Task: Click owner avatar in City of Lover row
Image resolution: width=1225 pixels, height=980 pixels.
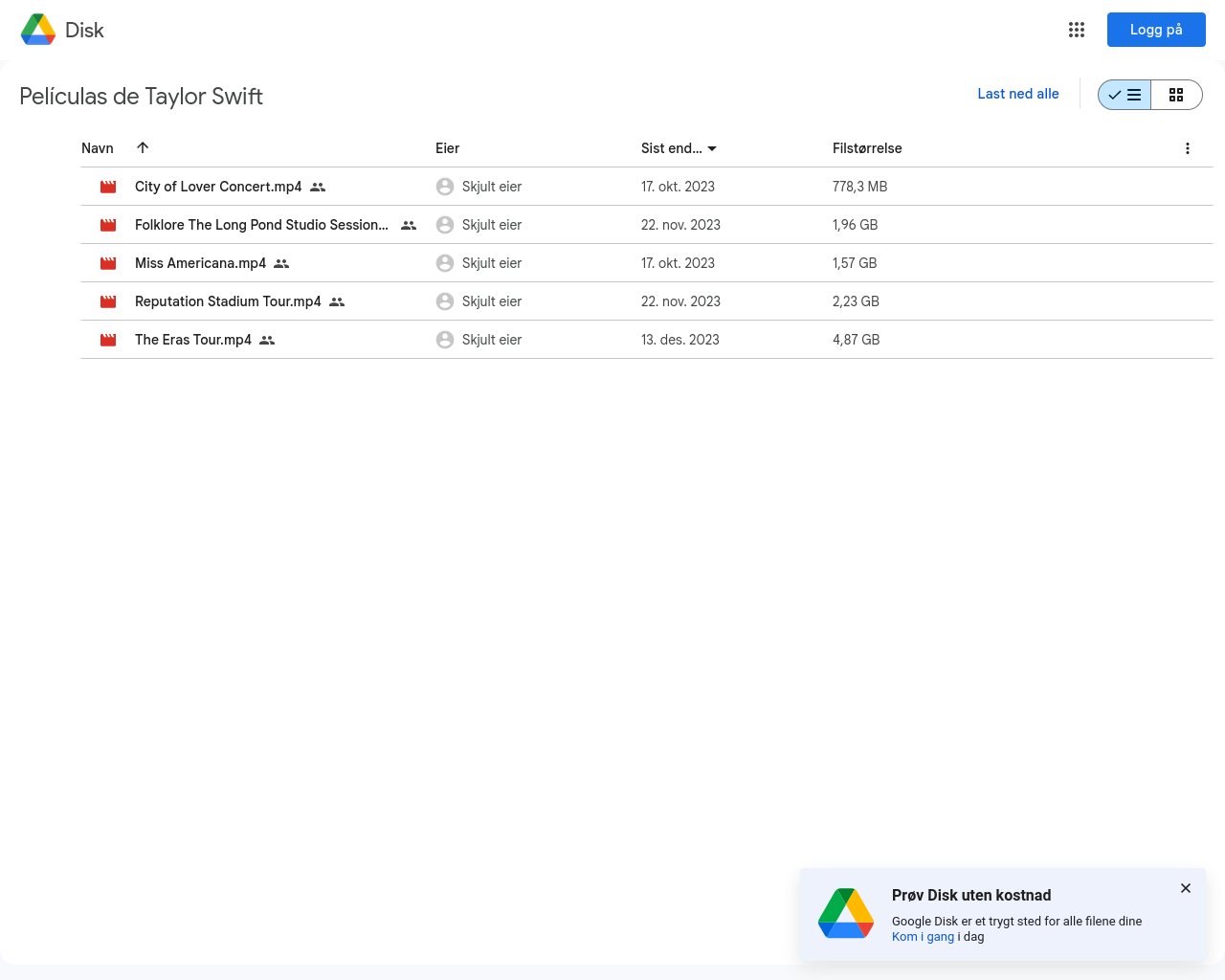Action: click(x=445, y=187)
